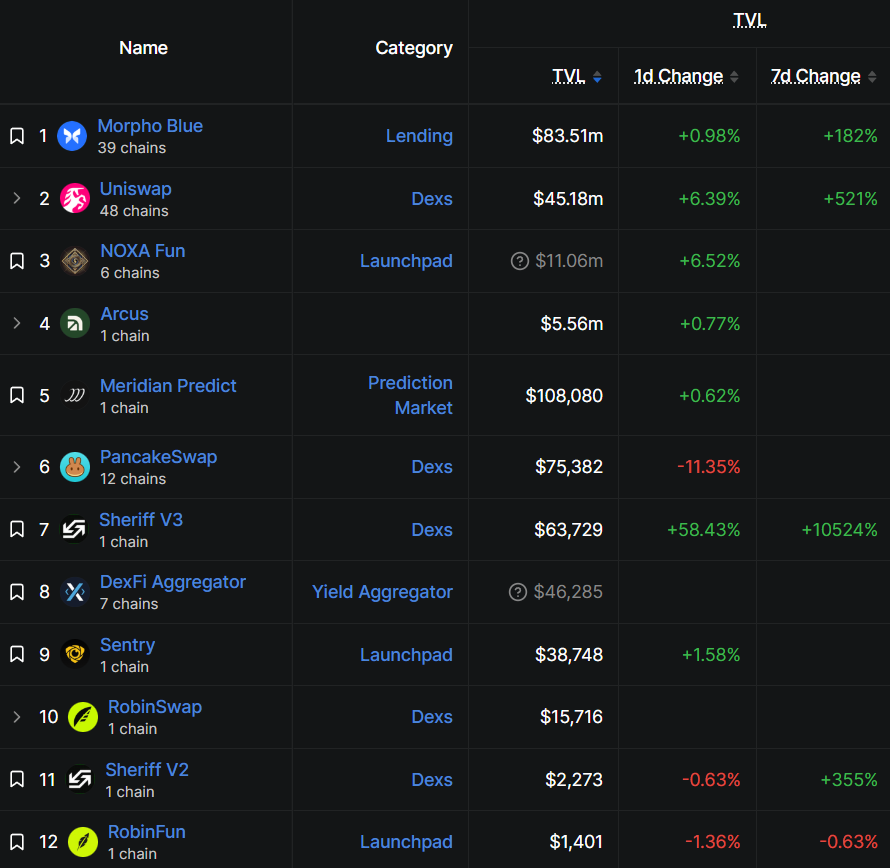Click the Sheriff V2 logo

[80, 779]
